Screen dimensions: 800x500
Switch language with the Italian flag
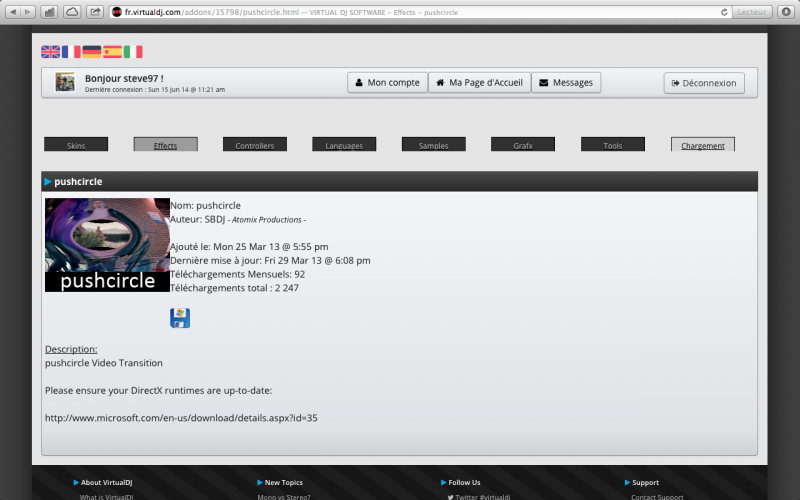[133, 52]
